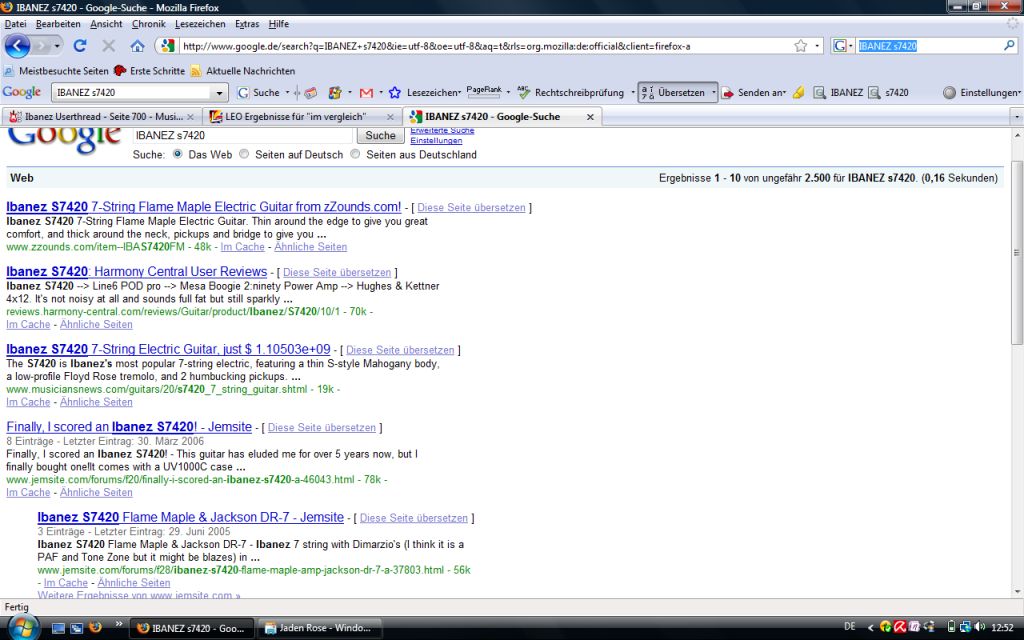Select the Seiten auf Deutsch radio button
Viewport: 1024px width, 640px height.
(244, 155)
